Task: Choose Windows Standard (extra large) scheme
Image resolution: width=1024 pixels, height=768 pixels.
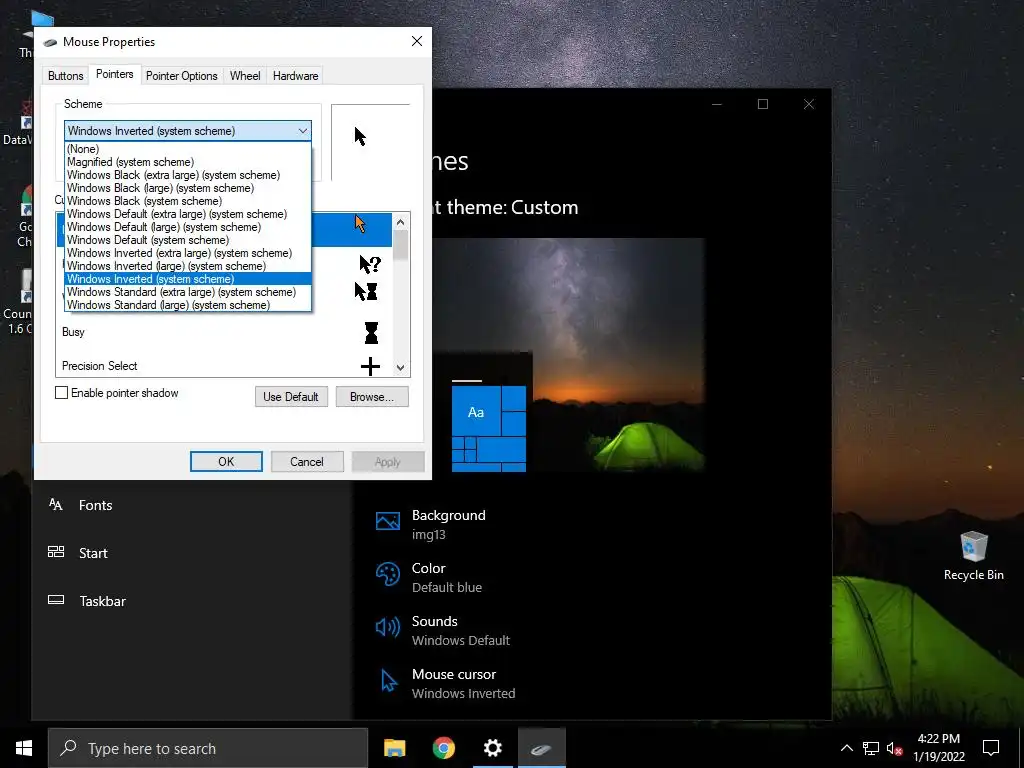Action: [188, 292]
